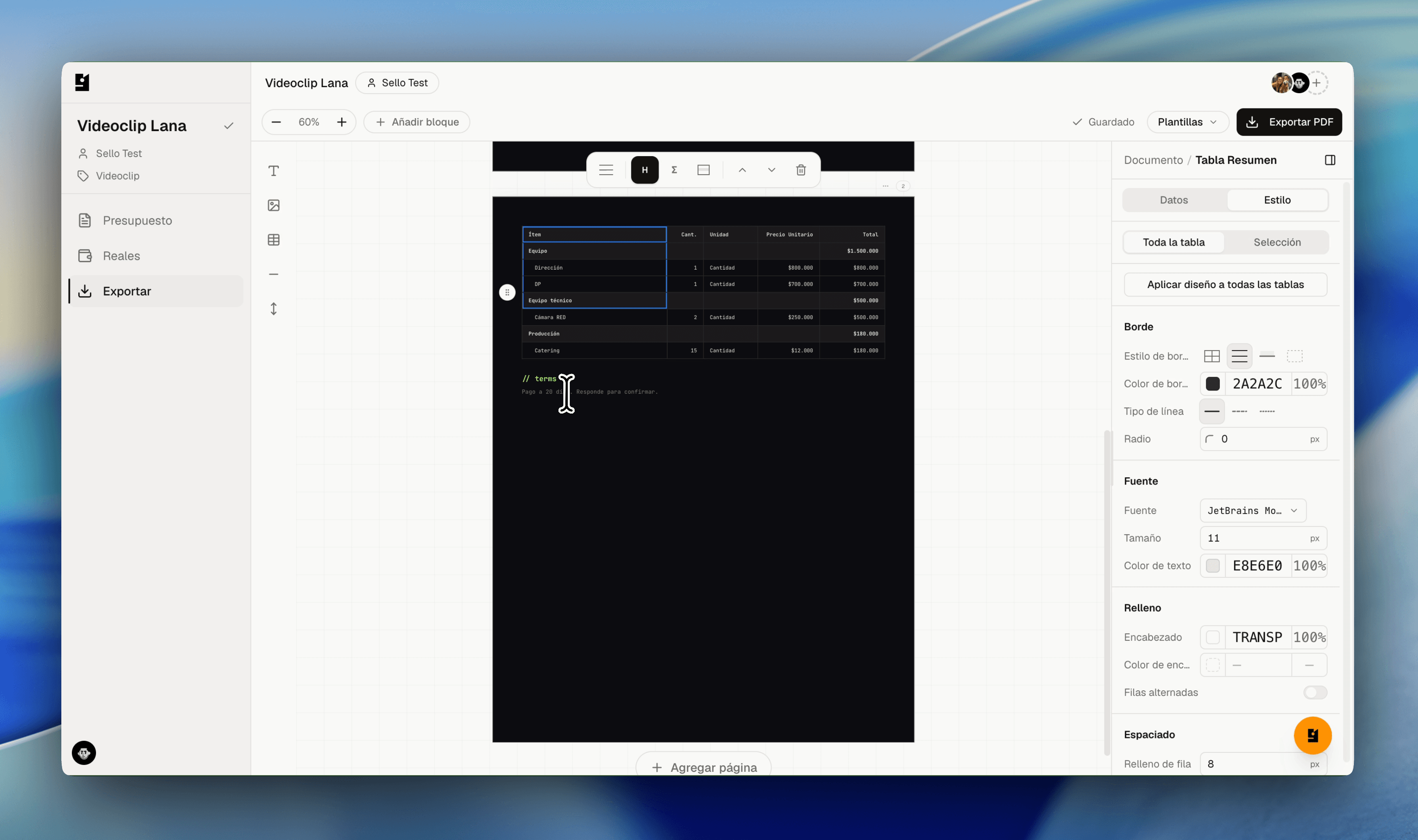
Task: Select solid line type
Action: (1212, 412)
